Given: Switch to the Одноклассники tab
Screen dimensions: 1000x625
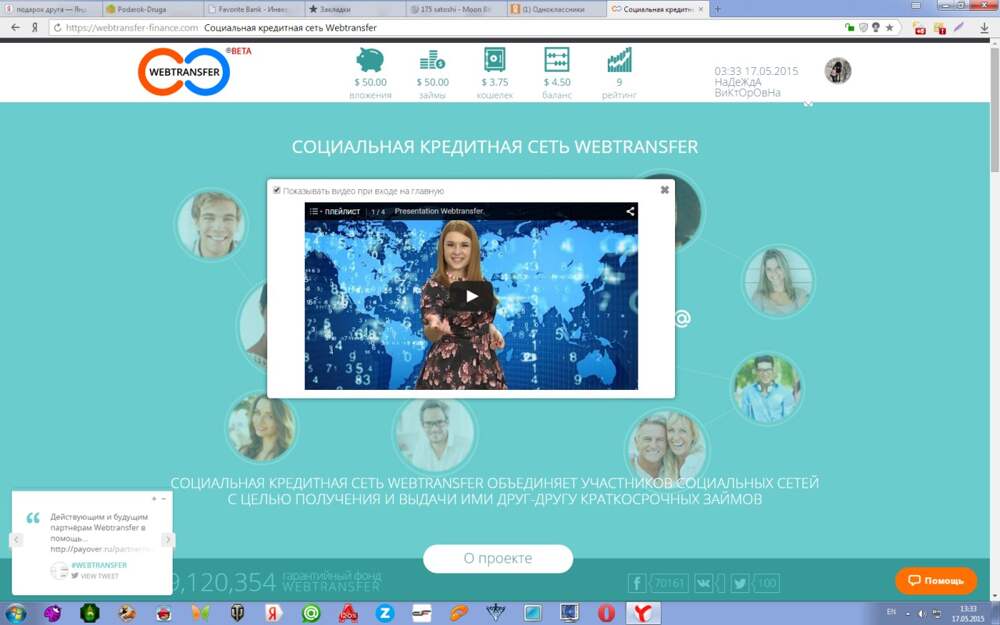Looking at the screenshot, I should pos(555,9).
